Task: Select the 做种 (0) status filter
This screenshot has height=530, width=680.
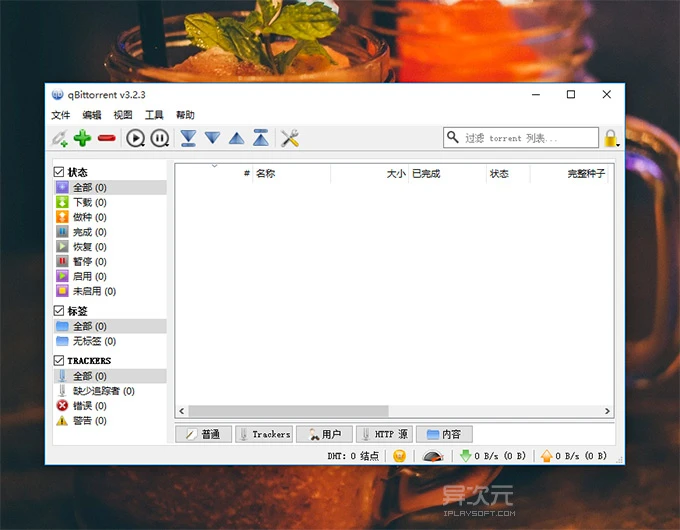Action: tap(110, 217)
